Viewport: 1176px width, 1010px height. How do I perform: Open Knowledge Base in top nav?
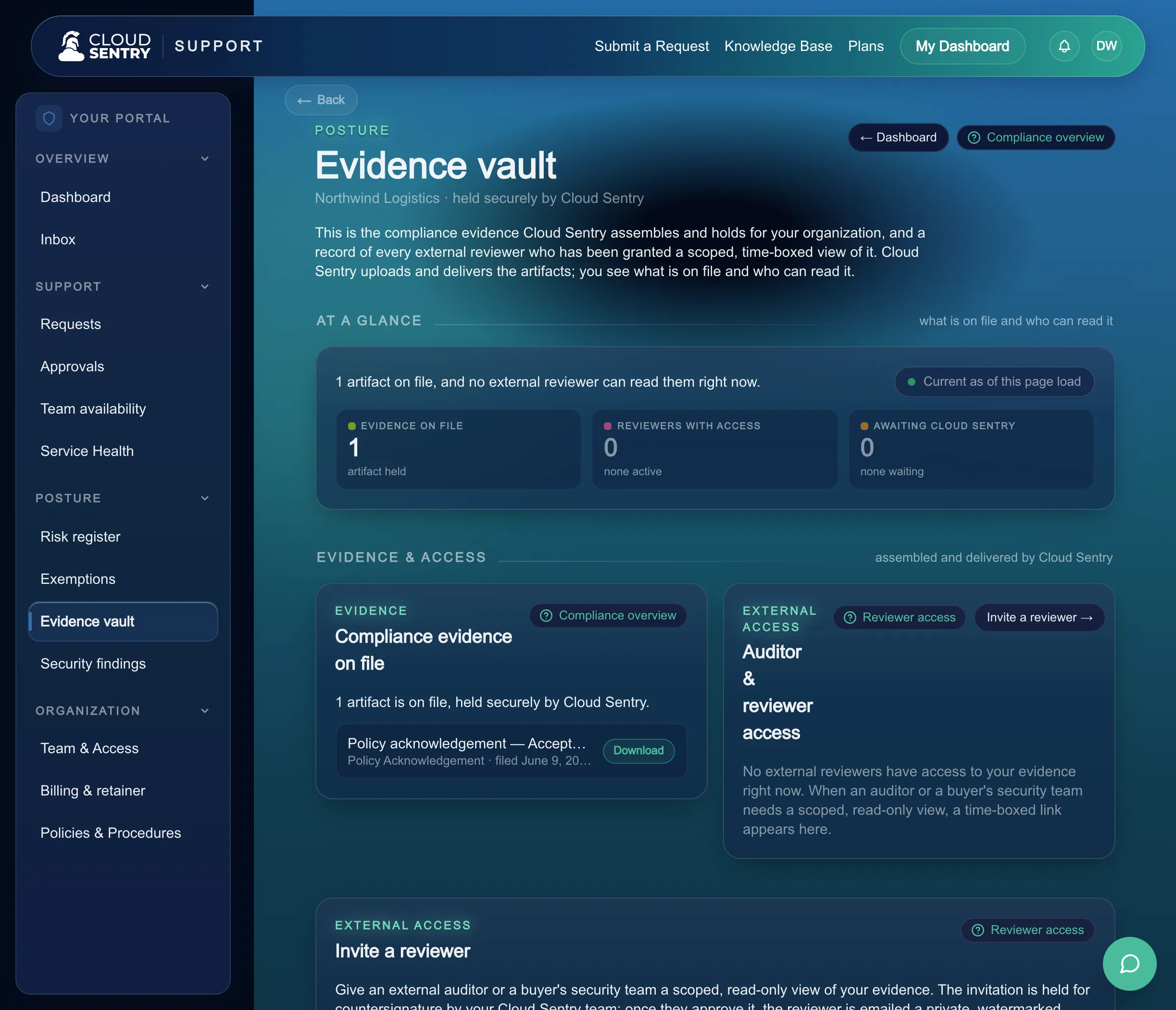click(778, 46)
